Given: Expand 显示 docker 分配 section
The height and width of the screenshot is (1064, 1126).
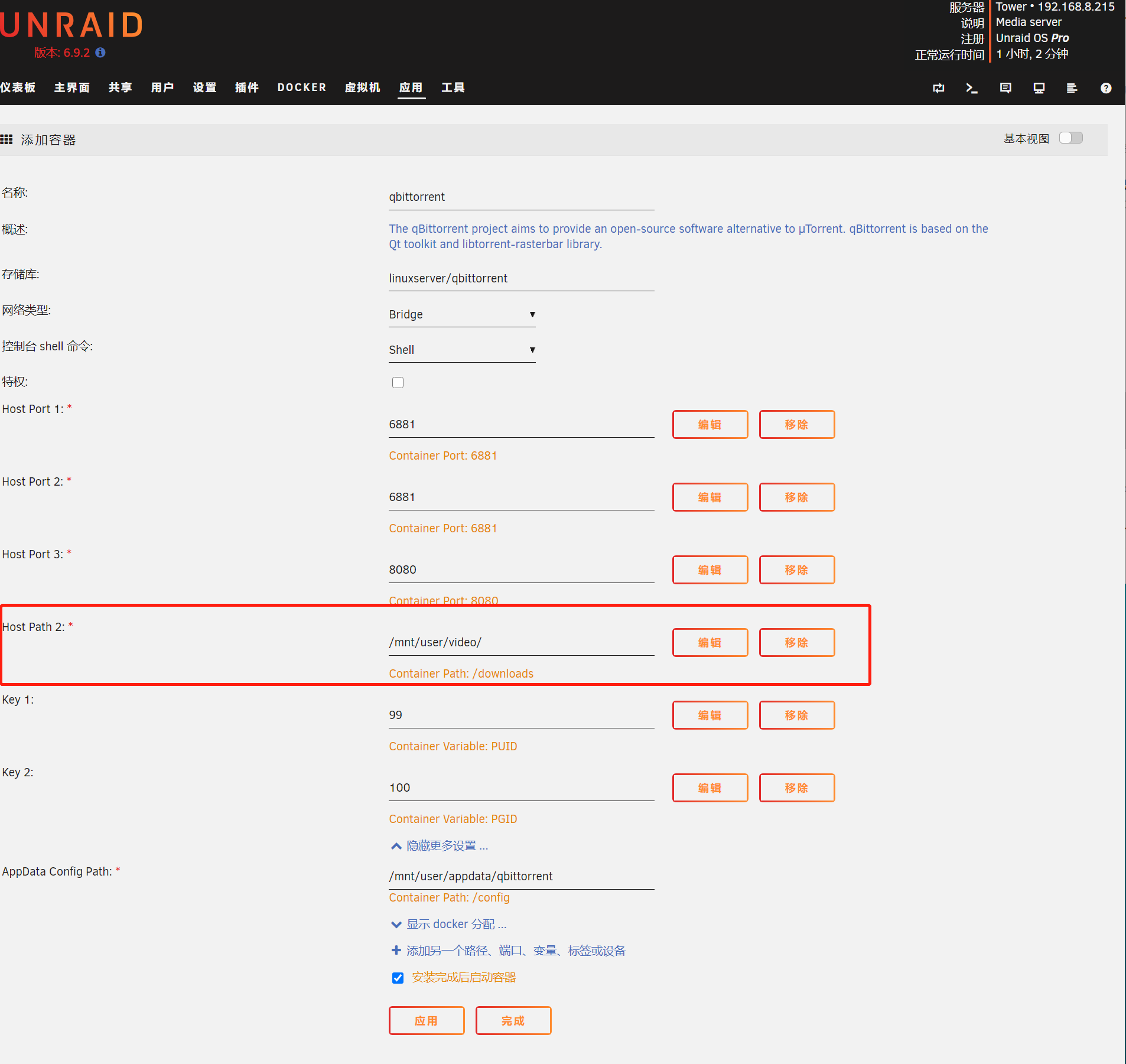Looking at the screenshot, I should point(449,924).
